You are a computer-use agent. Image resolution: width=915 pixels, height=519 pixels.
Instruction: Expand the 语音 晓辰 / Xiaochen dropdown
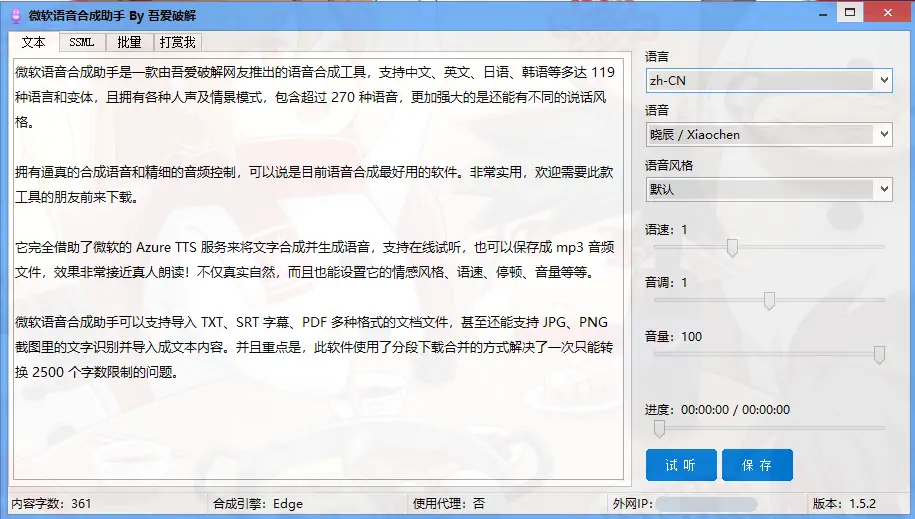pos(769,134)
